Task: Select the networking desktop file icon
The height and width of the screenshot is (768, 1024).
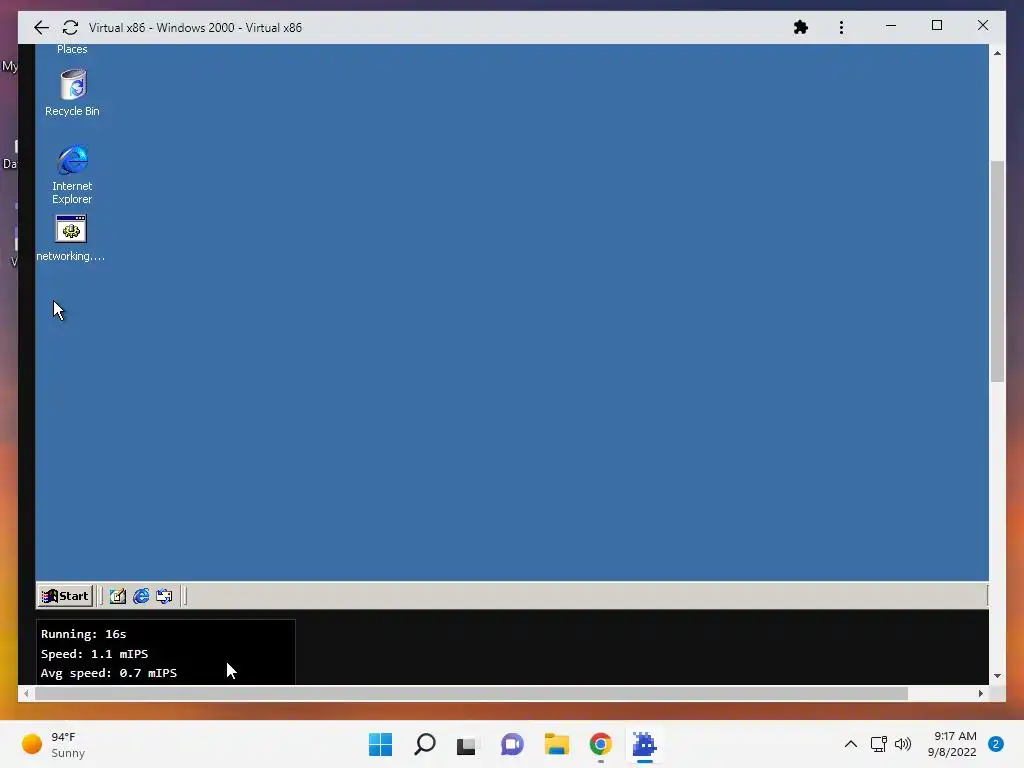Action: click(x=71, y=238)
